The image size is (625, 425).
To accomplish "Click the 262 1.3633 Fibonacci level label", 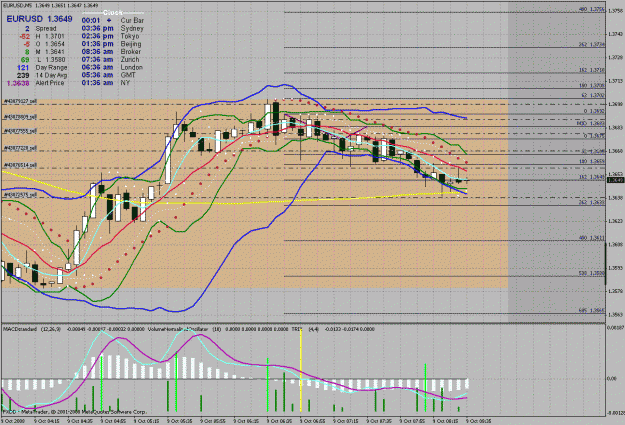I will tap(592, 203).
